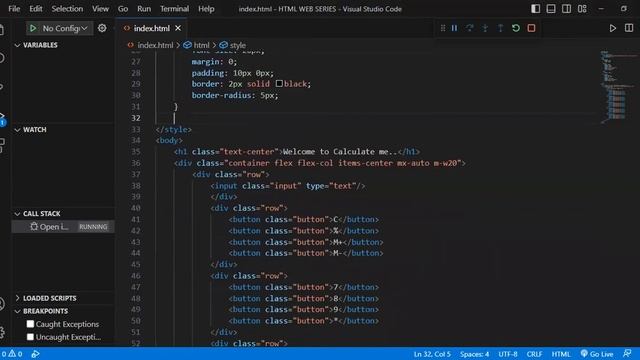Screen dimensions: 640x360
Task: Open the Go menu
Action: pyautogui.click(x=123, y=9)
